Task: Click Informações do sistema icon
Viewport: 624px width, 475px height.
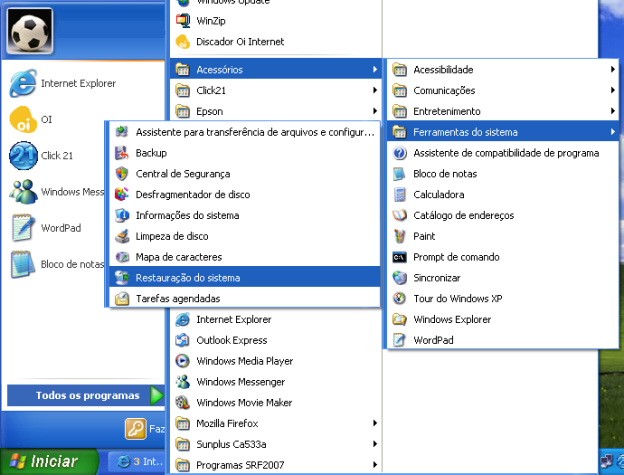Action: click(122, 215)
